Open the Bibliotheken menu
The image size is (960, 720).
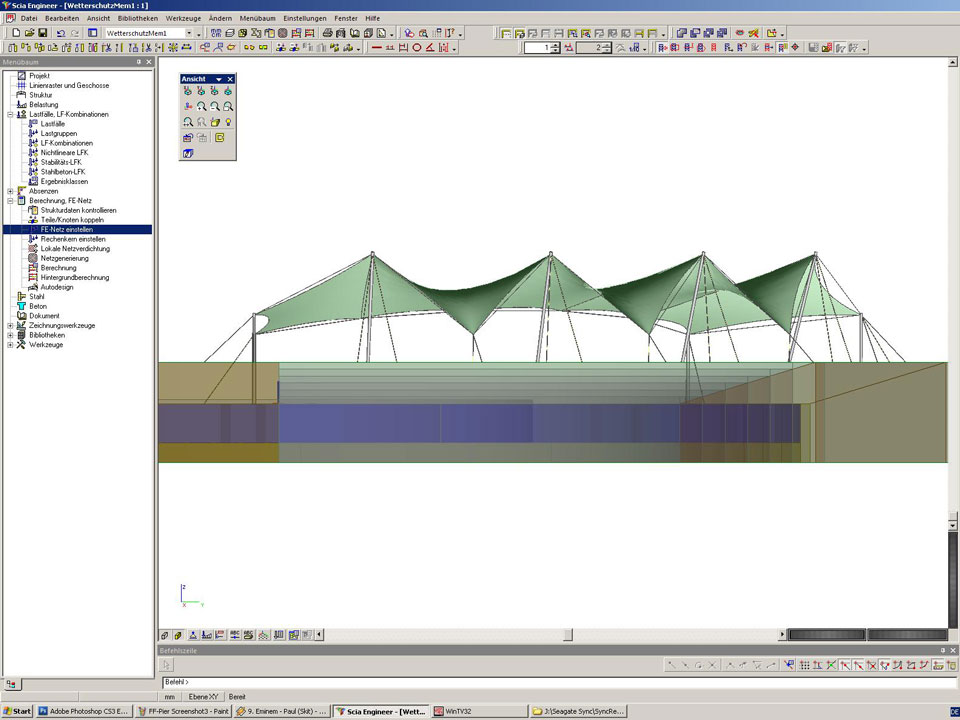(136, 18)
